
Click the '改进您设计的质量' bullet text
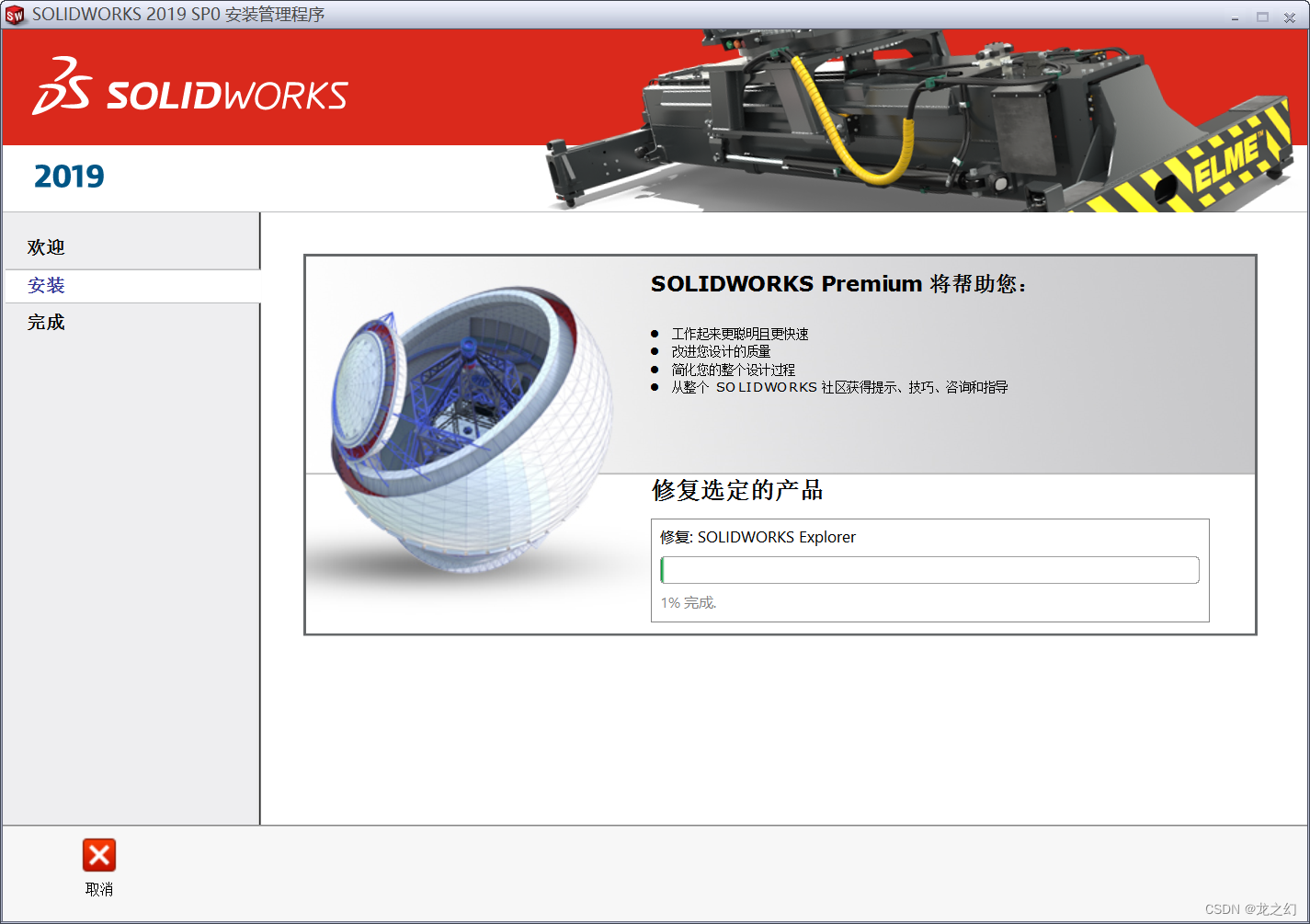721,351
